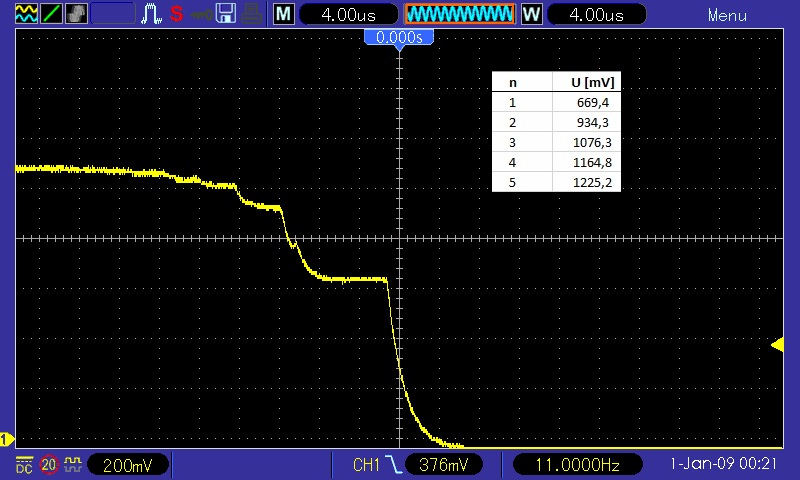The image size is (800, 480).
Task: Select the 200mV vertical scale value
Action: pyautogui.click(x=128, y=465)
